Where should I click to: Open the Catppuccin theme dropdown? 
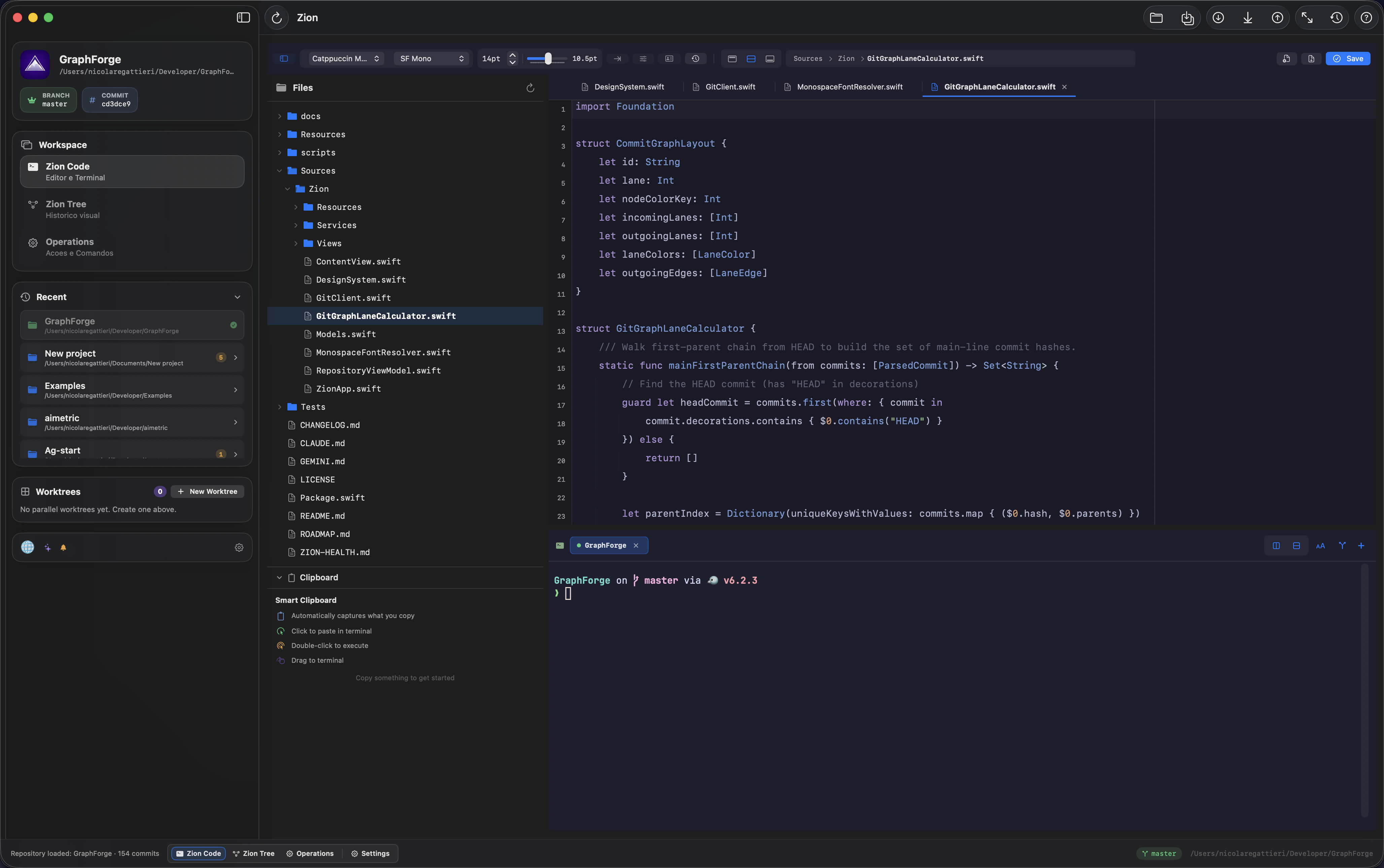[343, 59]
